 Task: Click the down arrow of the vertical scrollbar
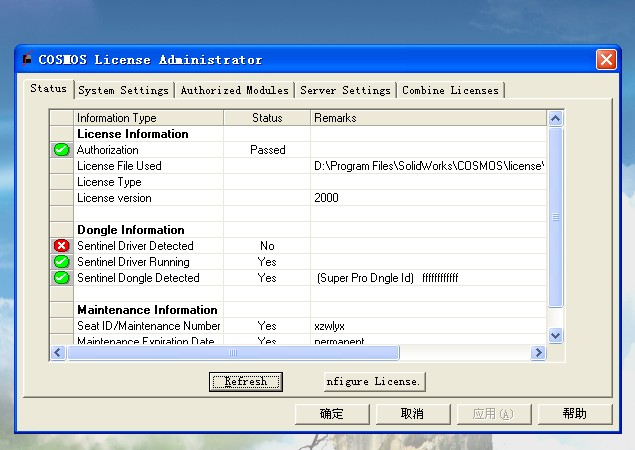point(555,336)
